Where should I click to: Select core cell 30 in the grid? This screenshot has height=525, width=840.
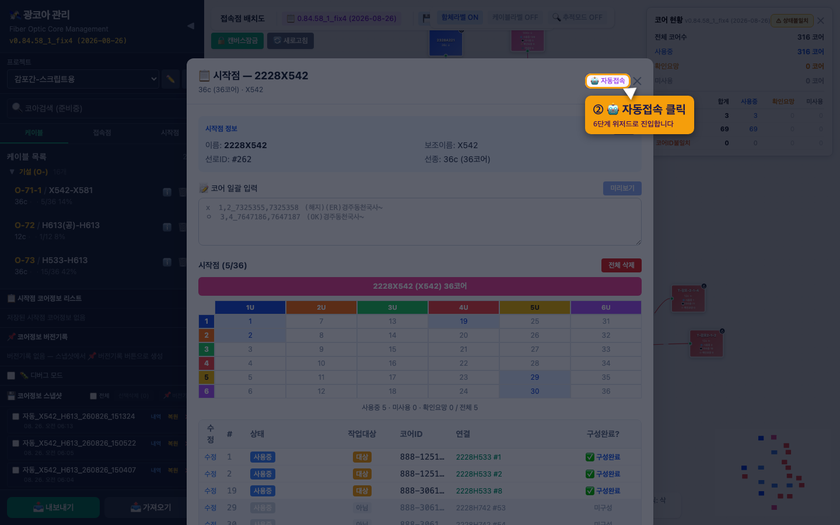pyautogui.click(x=535, y=391)
